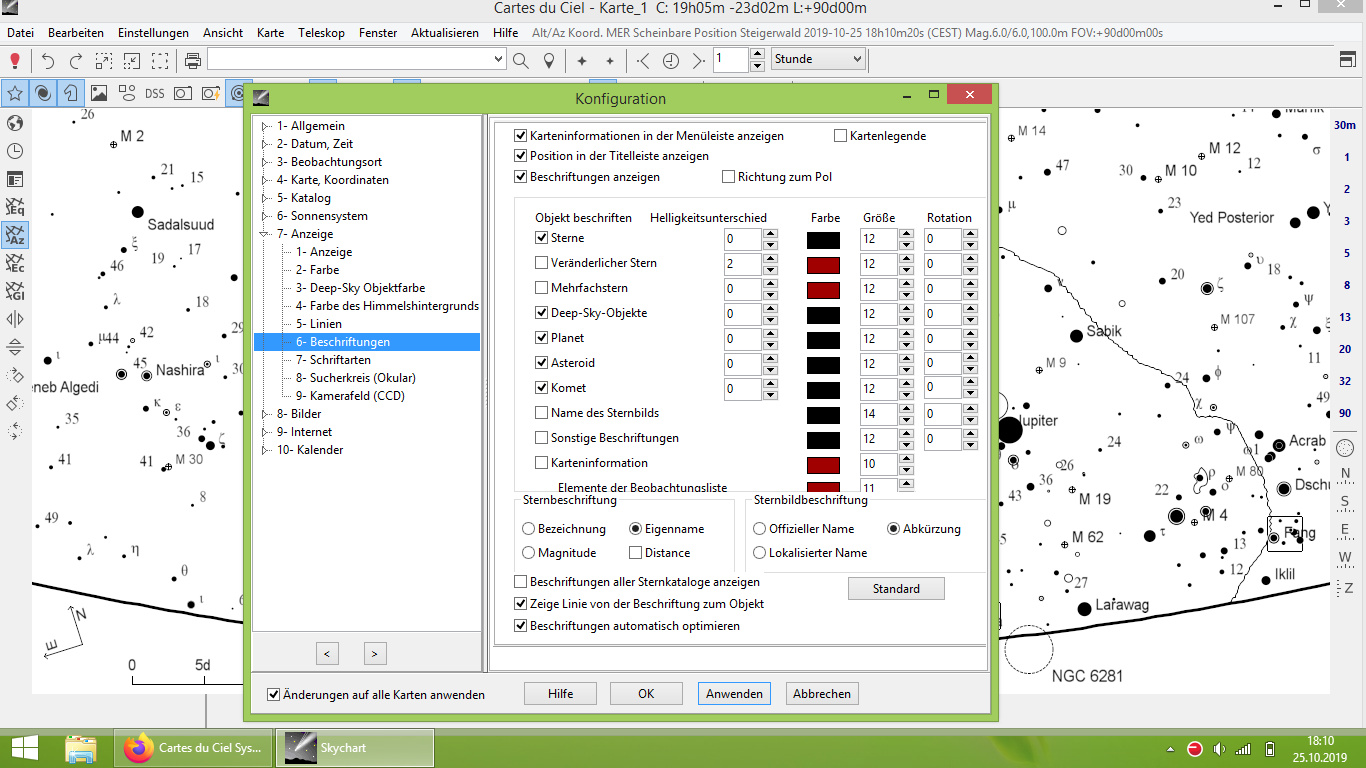The image size is (1366, 768).
Task: Switch to equatorial Eq coordinates icon
Action: pyautogui.click(x=15, y=207)
